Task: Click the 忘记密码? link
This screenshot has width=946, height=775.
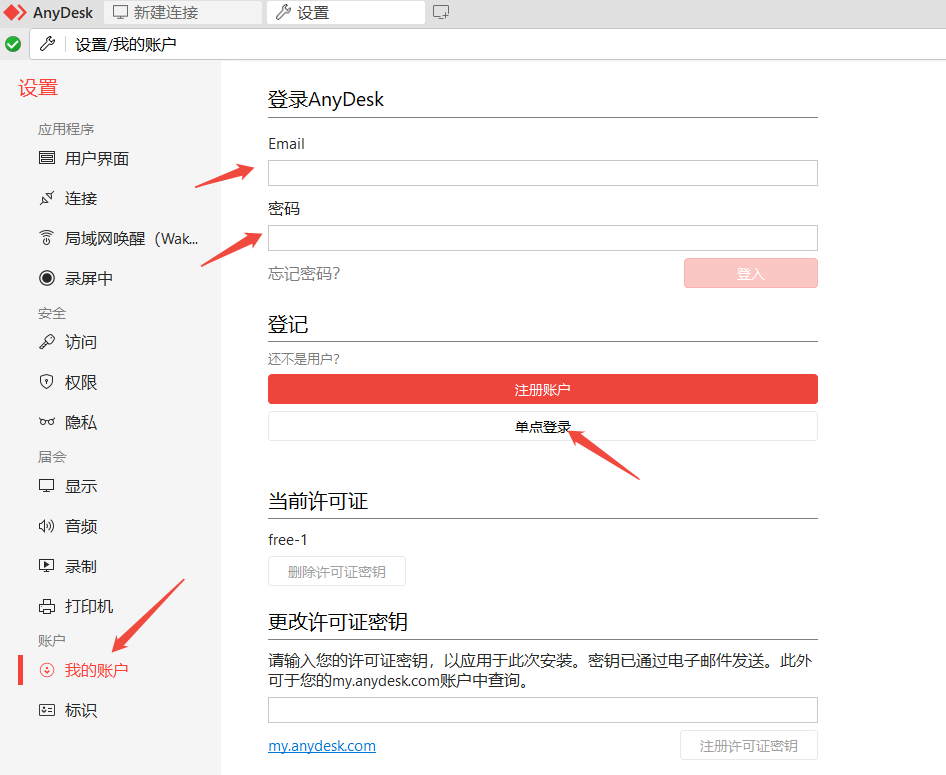Action: tap(304, 273)
